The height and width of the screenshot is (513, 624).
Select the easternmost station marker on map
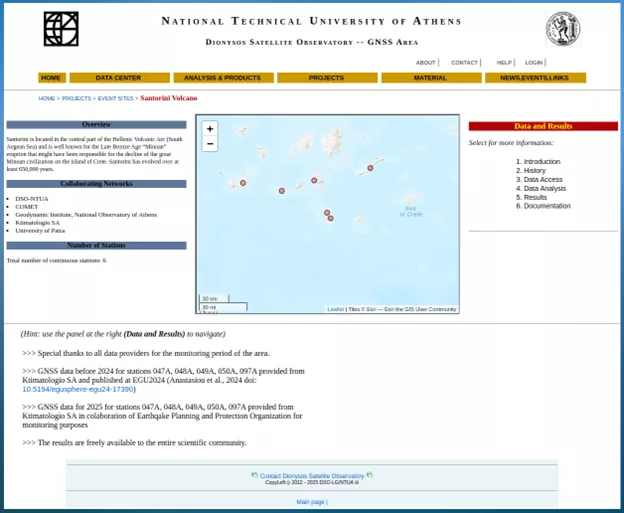tap(370, 168)
